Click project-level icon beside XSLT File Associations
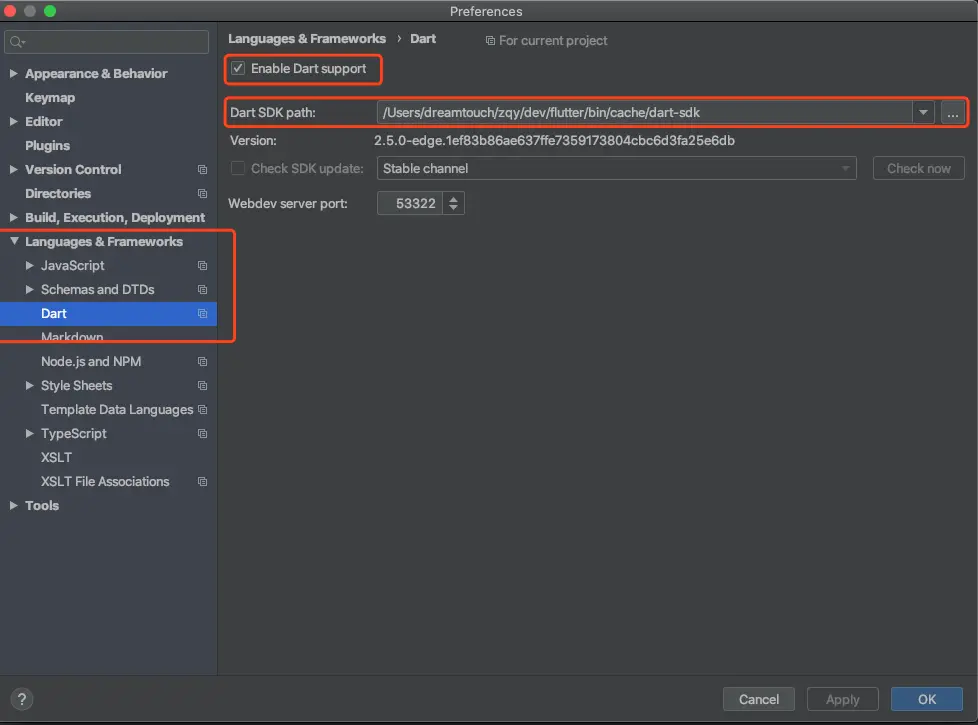Viewport: 978px width, 725px height. point(202,482)
